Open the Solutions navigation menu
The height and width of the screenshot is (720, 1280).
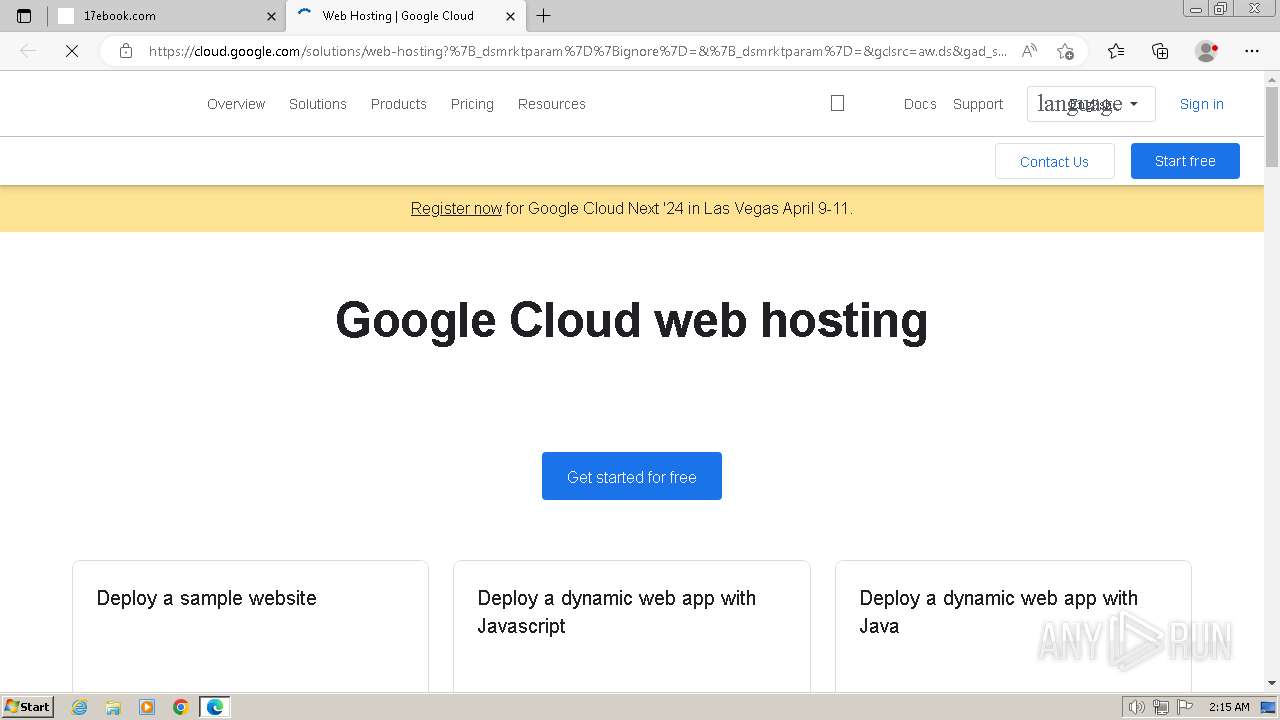318,104
